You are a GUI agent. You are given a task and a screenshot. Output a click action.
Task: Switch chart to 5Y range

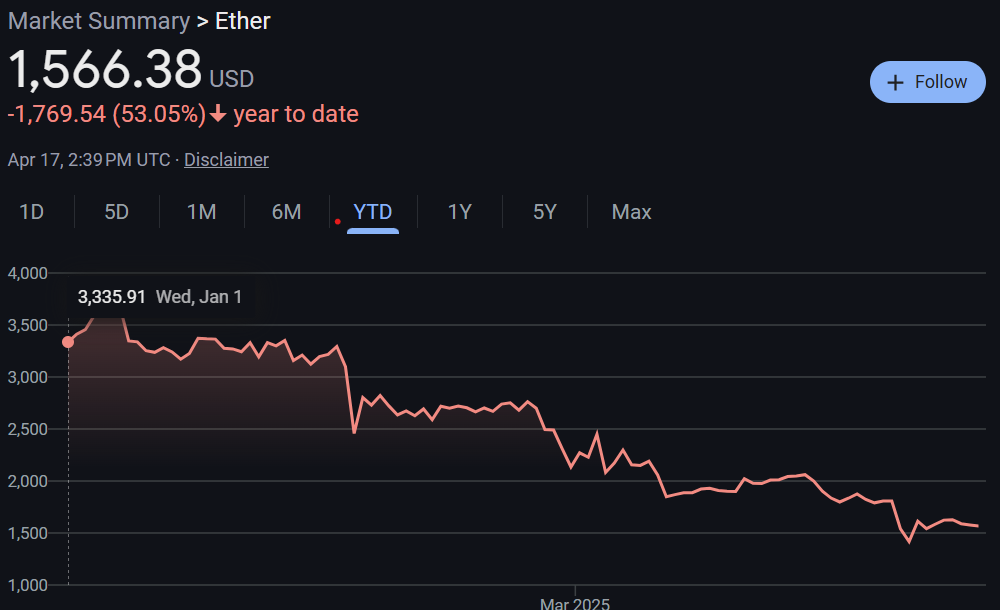(545, 212)
